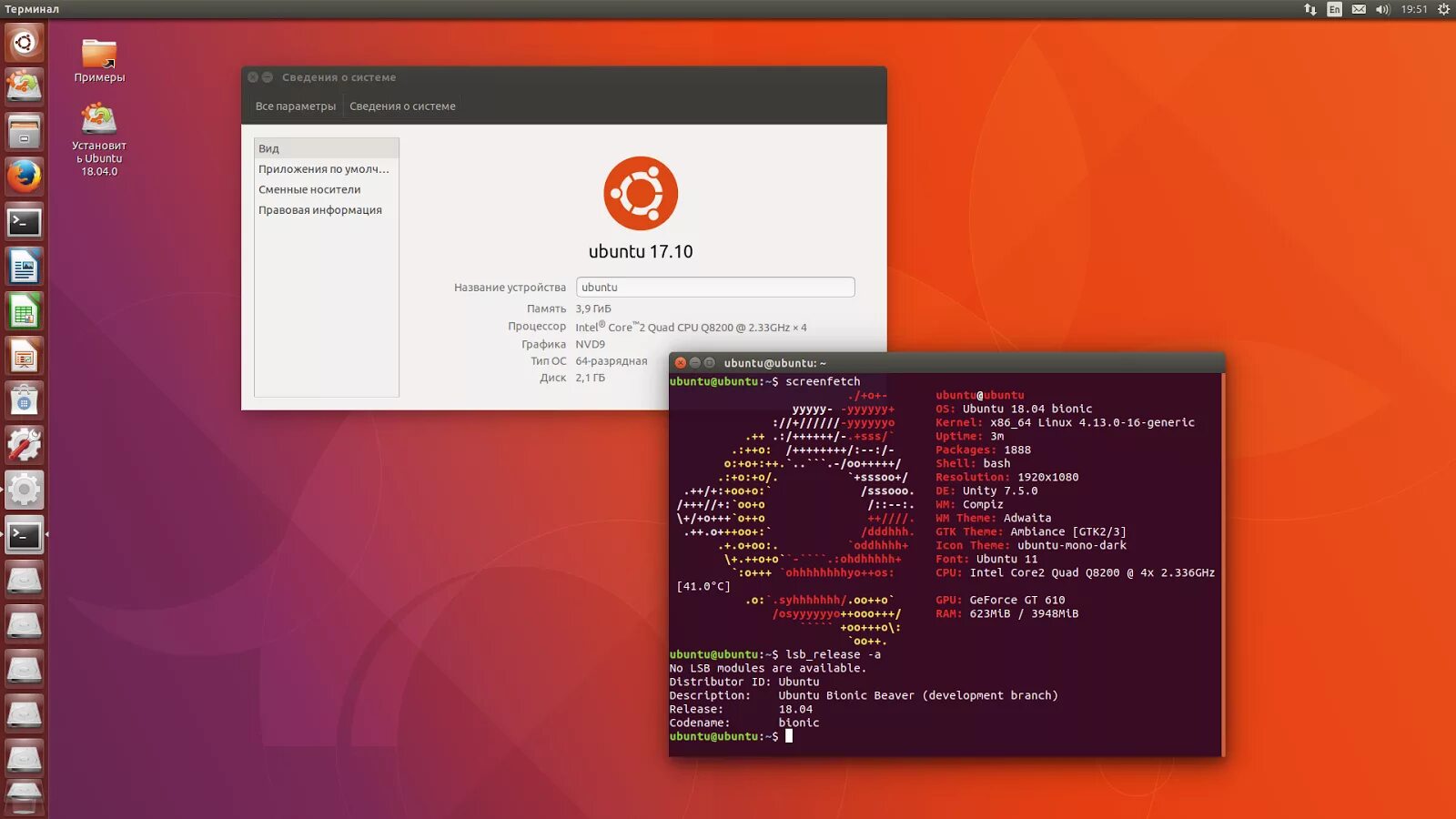Click the DE: Unity 7.5.0 line
This screenshot has width=1456, height=819.
[x=986, y=490]
